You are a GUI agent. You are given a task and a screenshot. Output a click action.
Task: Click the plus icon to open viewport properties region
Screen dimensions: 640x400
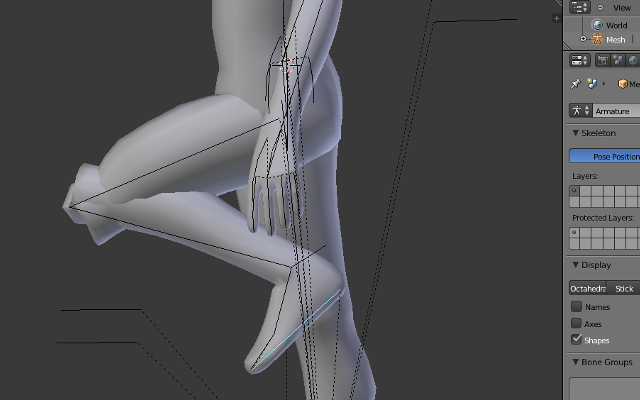tap(556, 18)
